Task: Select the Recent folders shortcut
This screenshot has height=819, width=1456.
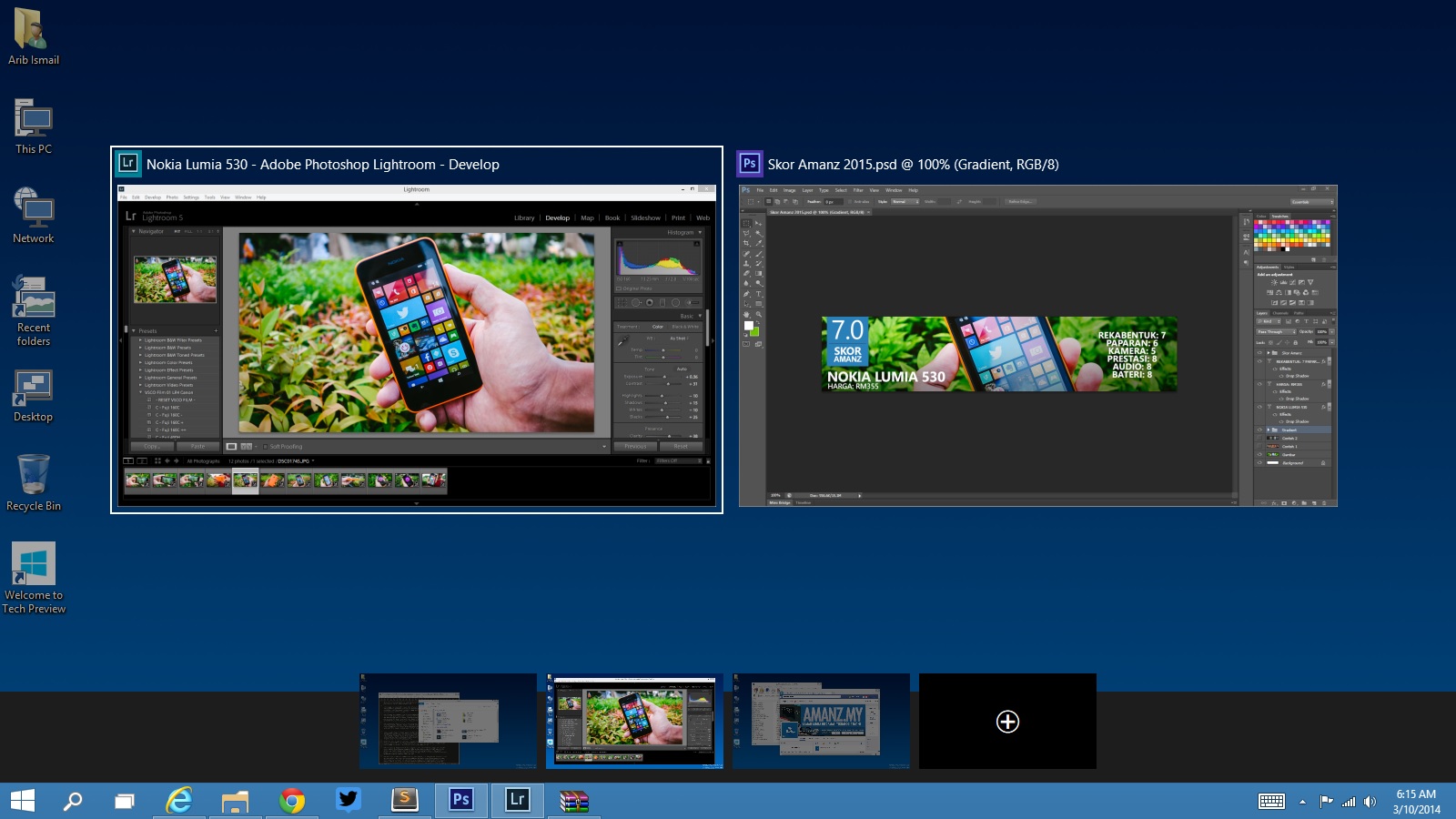Action: (34, 311)
